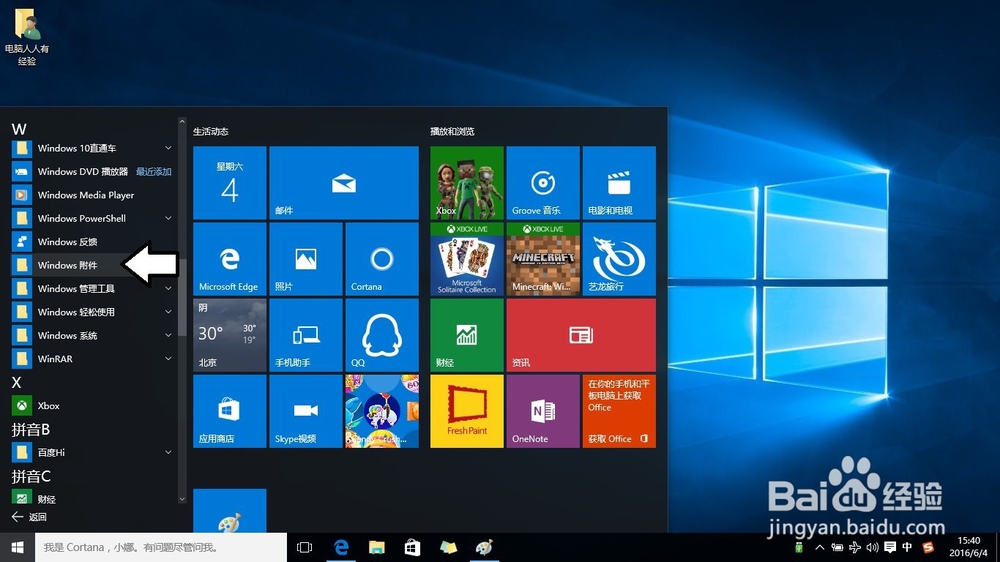Click the X letter heading

pos(17,382)
